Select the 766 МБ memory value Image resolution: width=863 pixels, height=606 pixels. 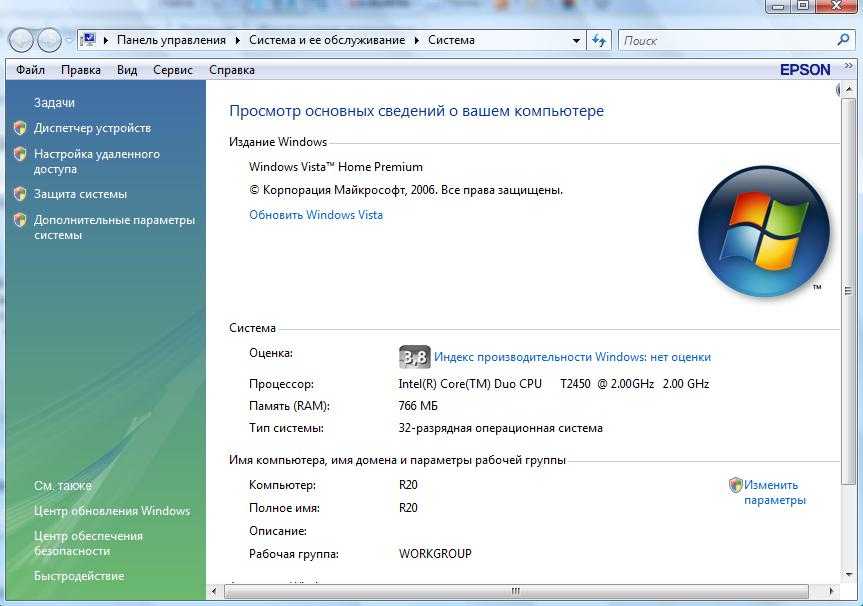click(x=418, y=406)
